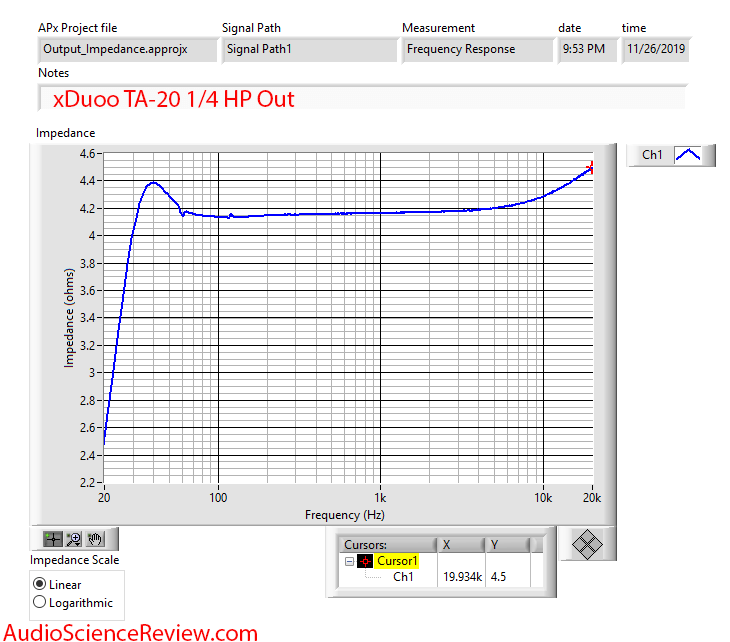
Task: Click the Ch1 legend label
Action: [652, 155]
